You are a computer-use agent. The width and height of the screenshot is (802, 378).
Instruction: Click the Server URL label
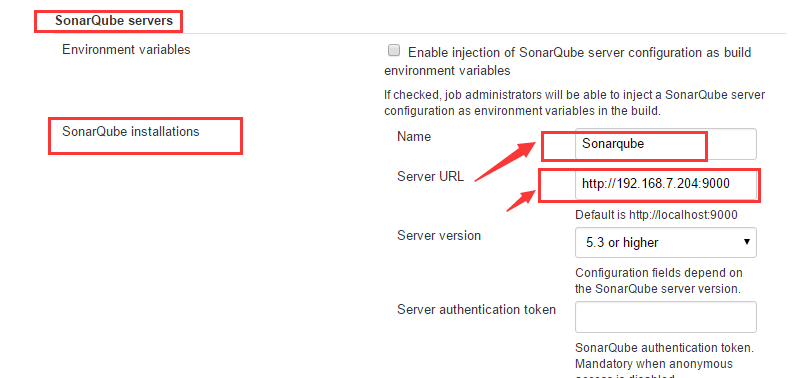pos(430,176)
